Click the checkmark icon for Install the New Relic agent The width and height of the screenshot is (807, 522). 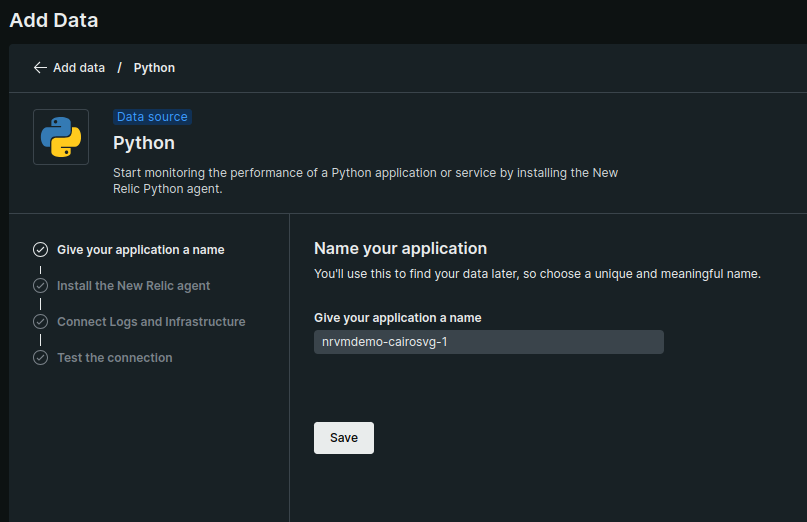click(x=41, y=286)
